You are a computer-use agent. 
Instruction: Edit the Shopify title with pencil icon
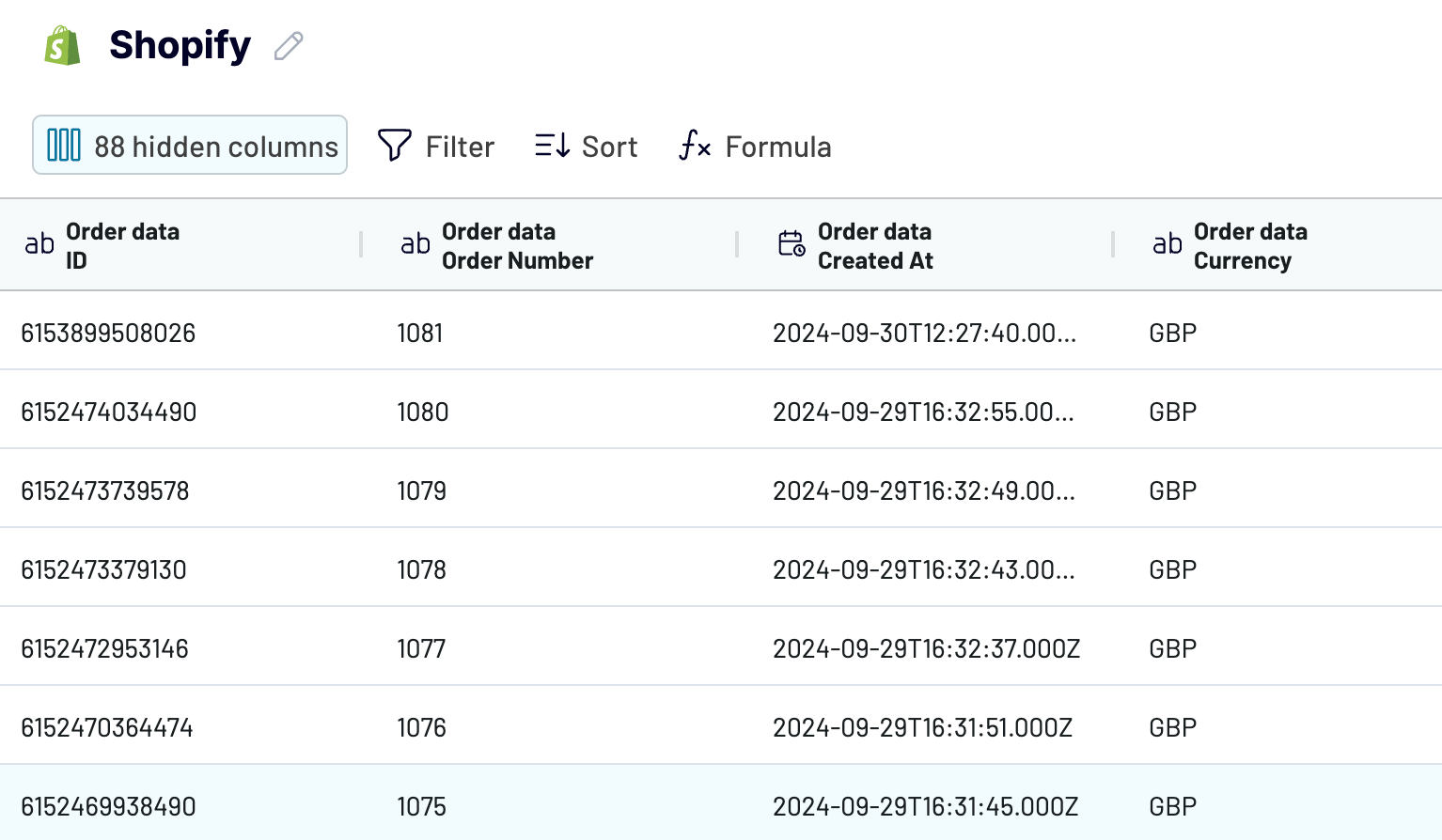point(289,46)
